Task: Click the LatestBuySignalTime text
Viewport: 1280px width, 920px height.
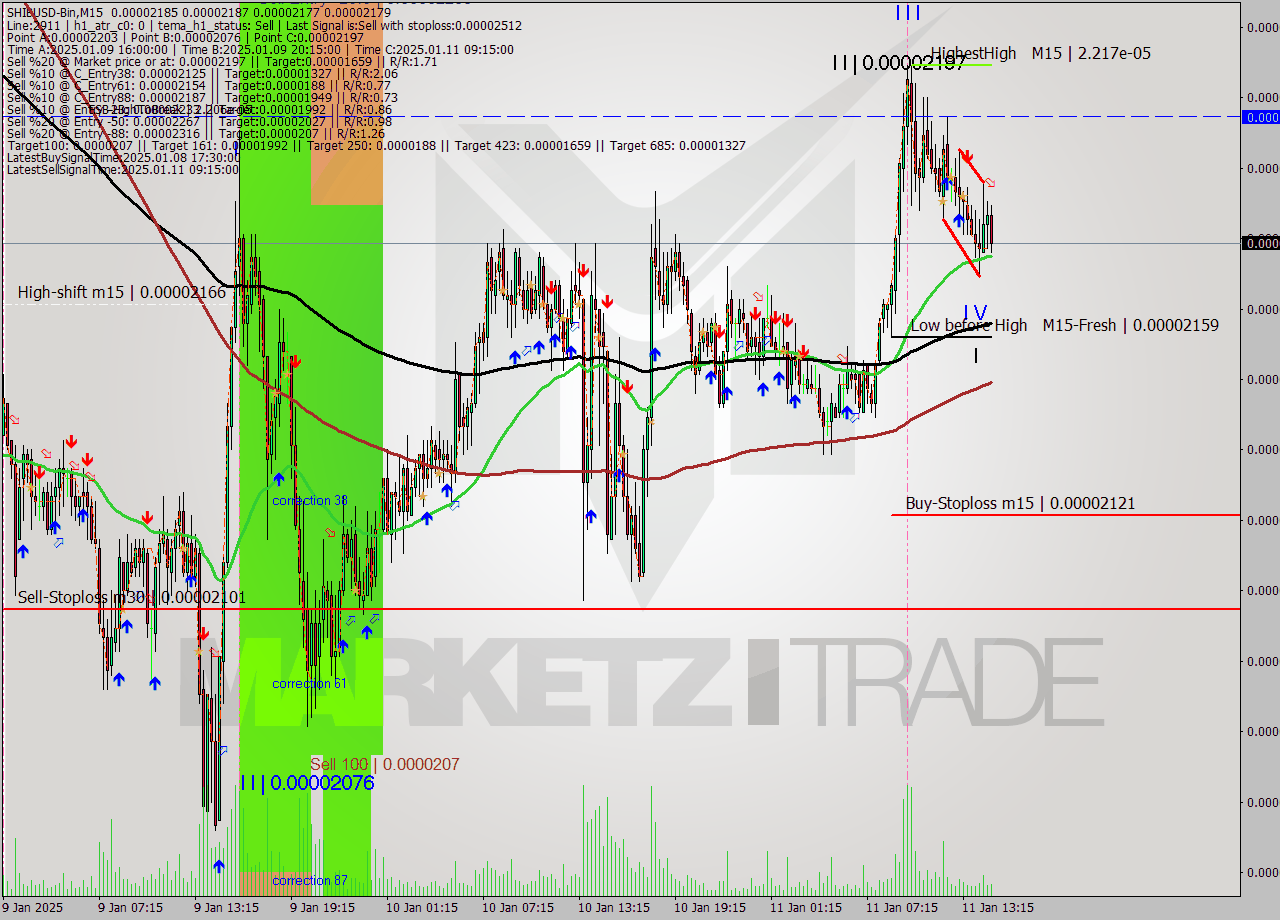Action: coord(123,157)
